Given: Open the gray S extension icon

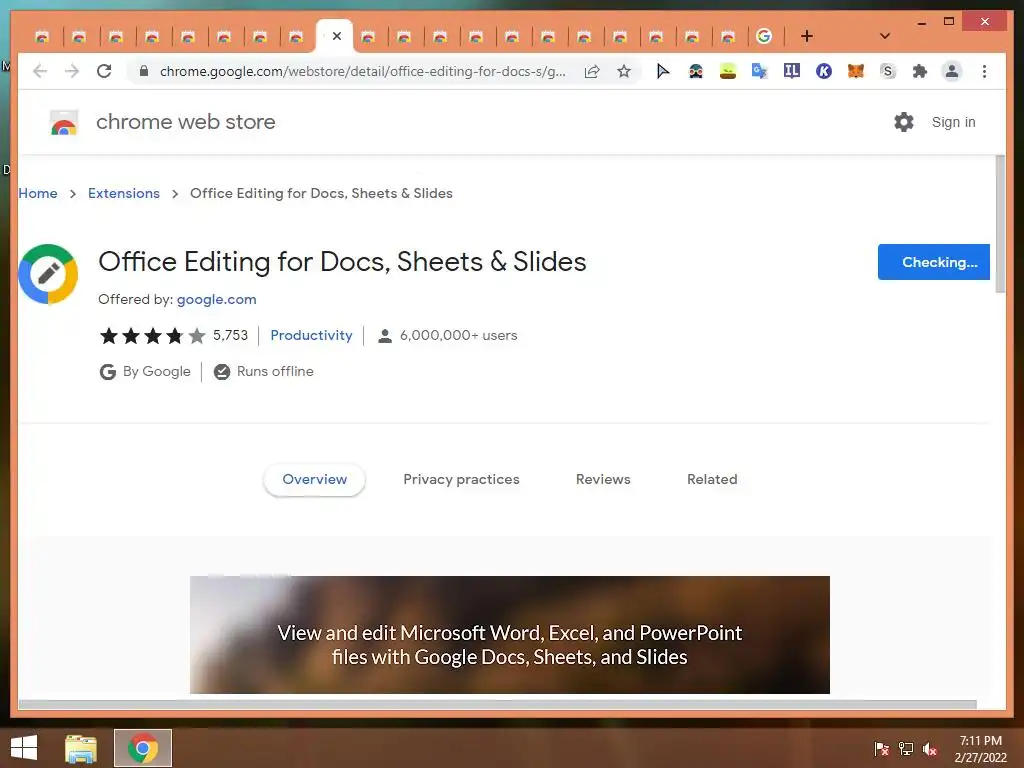Looking at the screenshot, I should (x=888, y=71).
